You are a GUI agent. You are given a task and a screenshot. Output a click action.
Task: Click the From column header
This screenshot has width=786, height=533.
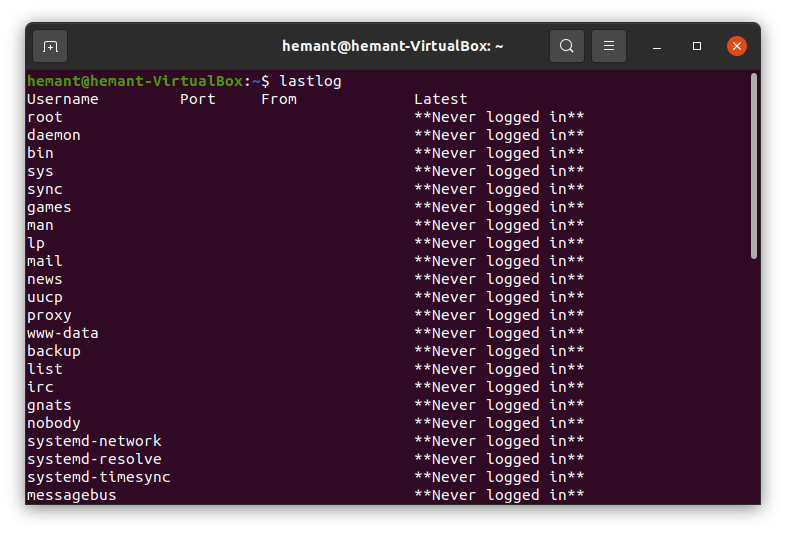pyautogui.click(x=279, y=99)
